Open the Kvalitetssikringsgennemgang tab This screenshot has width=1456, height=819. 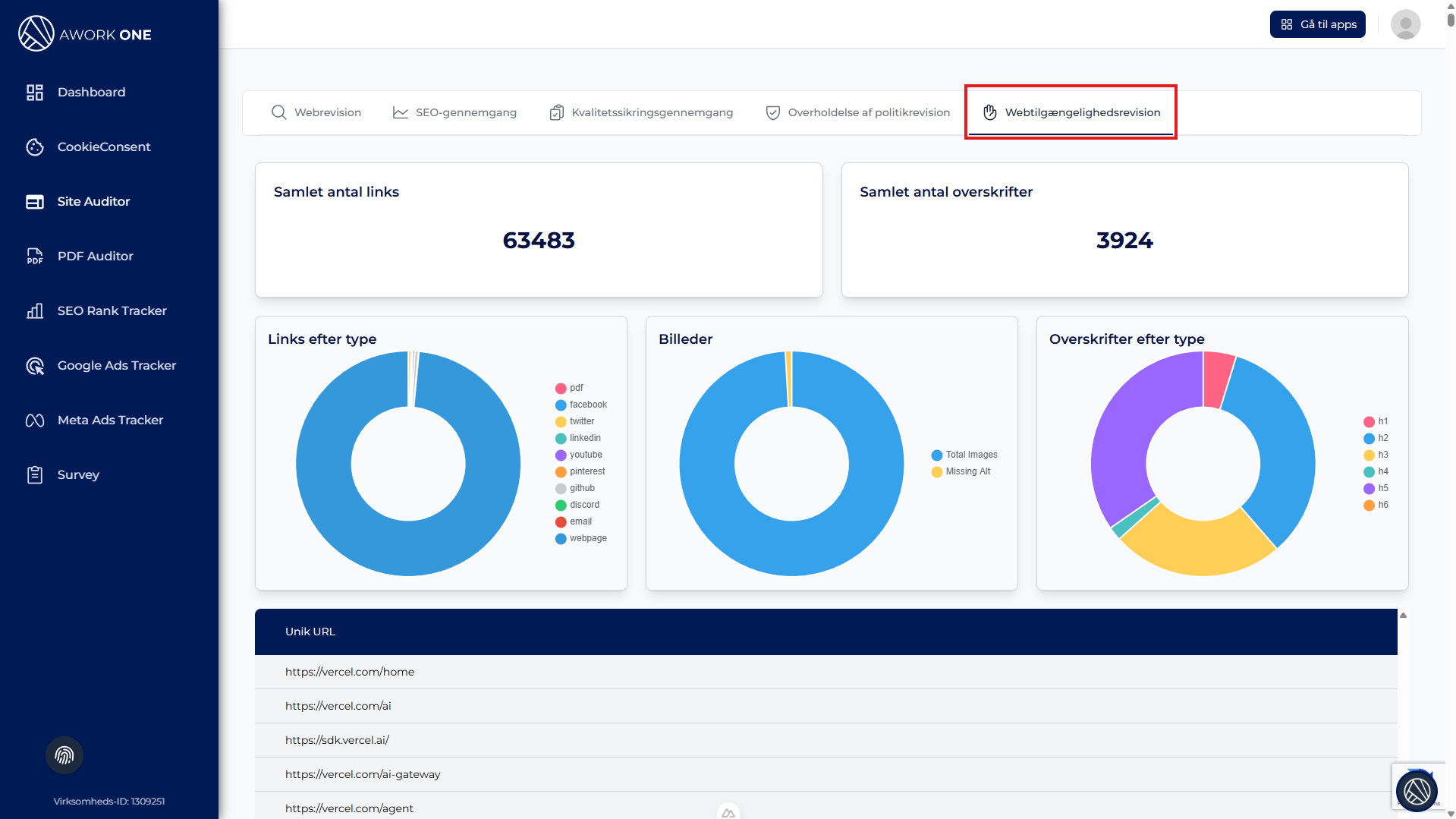641,112
